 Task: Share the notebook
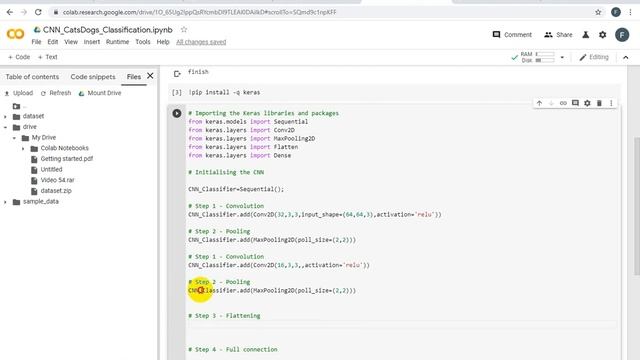[558, 35]
